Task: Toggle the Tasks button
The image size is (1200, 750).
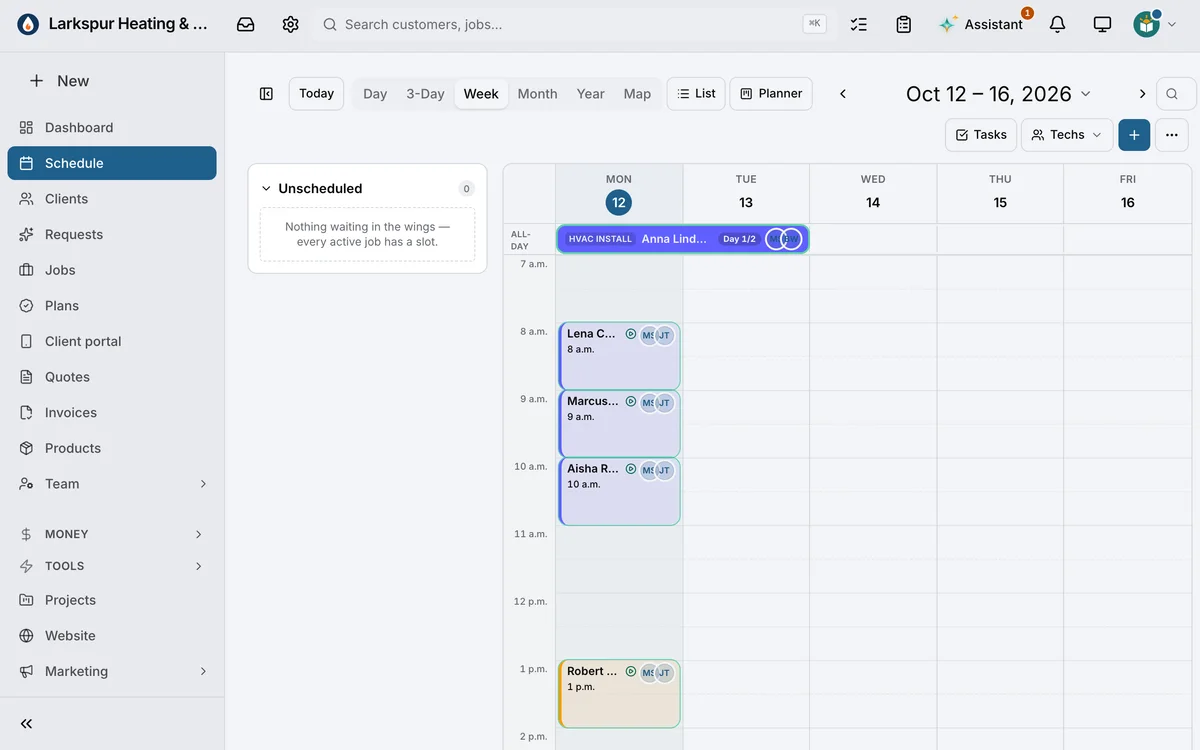Action: (x=981, y=135)
